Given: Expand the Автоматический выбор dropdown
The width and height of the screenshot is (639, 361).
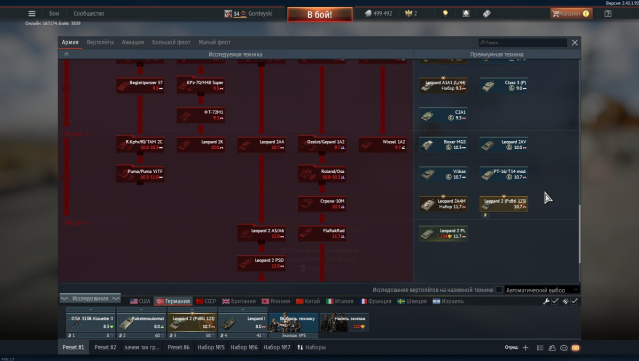Looking at the screenshot, I should pyautogui.click(x=542, y=290).
